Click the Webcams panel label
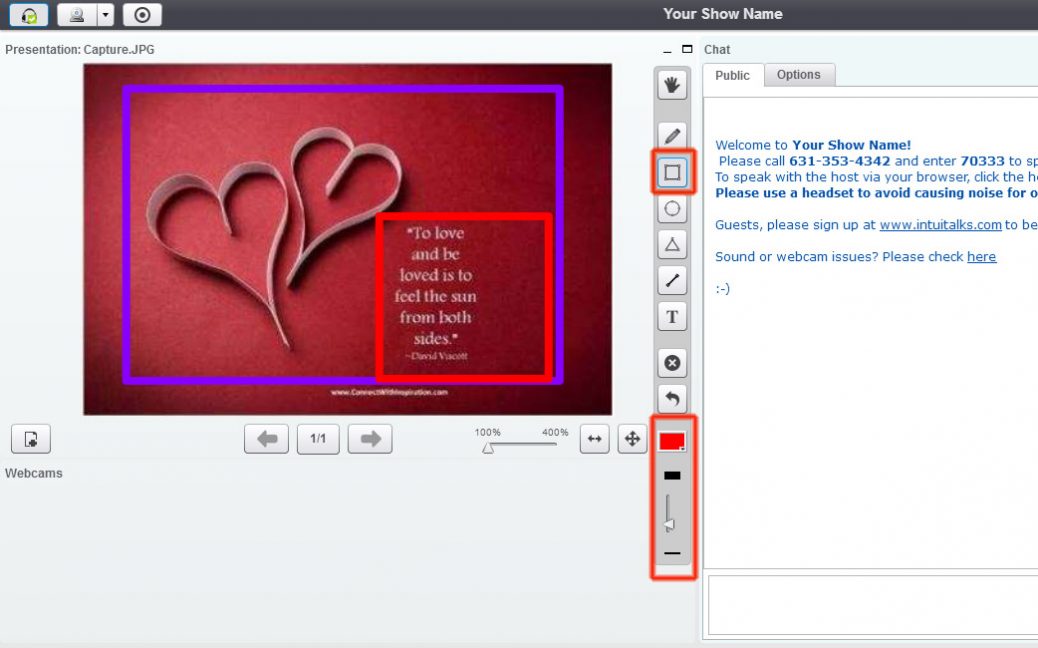This screenshot has width=1038, height=648. pos(34,473)
